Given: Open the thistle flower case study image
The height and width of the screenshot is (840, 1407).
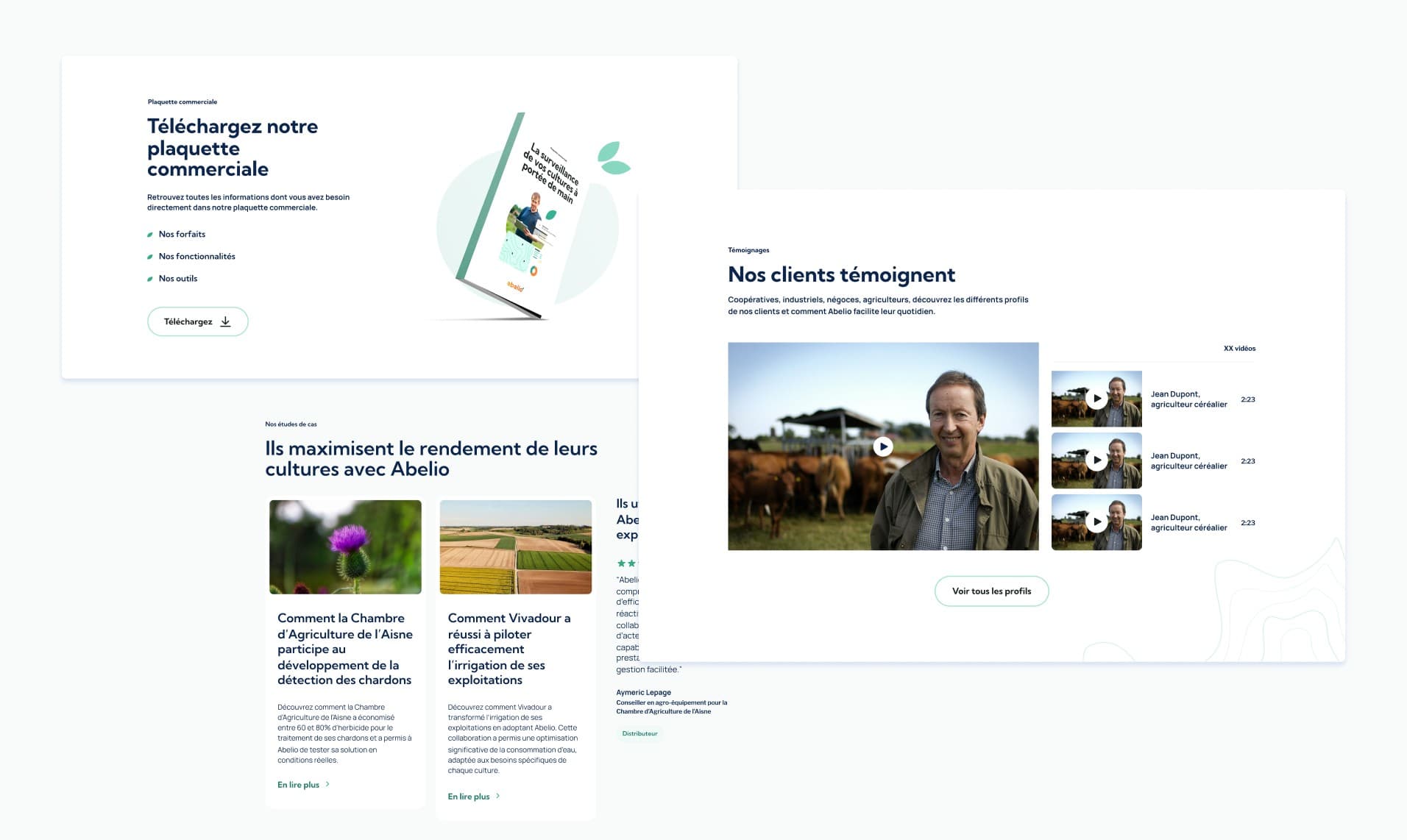Looking at the screenshot, I should click(345, 547).
